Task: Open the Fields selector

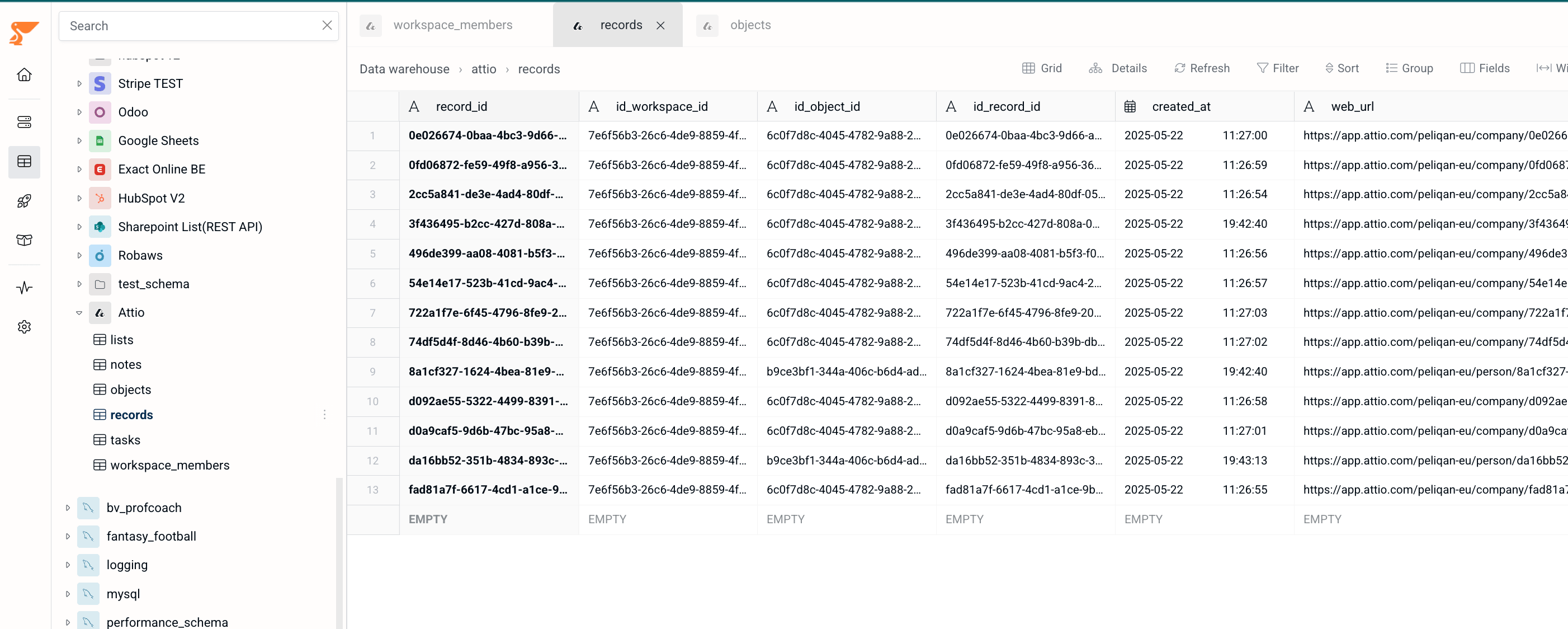Action: (1485, 68)
